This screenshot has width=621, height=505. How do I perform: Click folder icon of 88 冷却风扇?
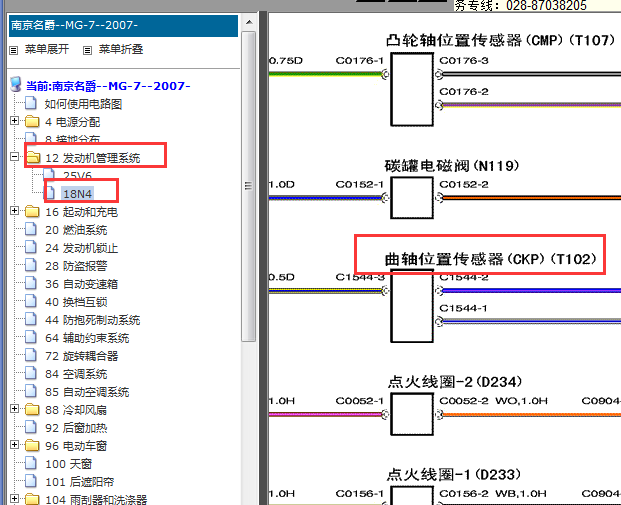coord(32,409)
